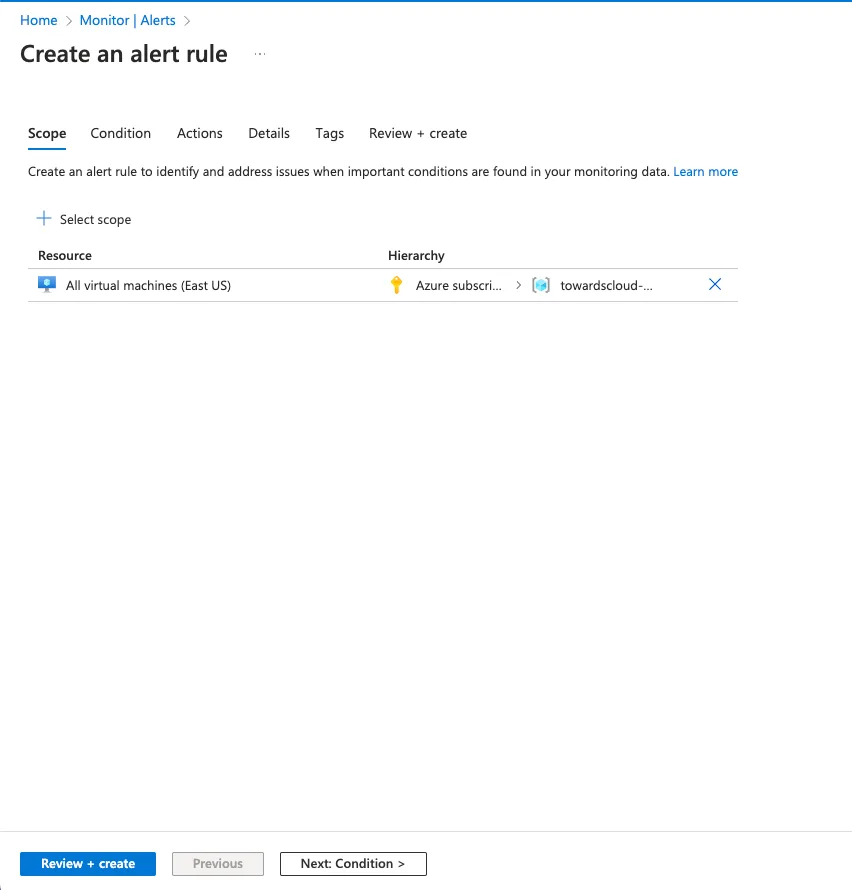
Task: Click the Hierarchy column header
Action: tap(416, 255)
